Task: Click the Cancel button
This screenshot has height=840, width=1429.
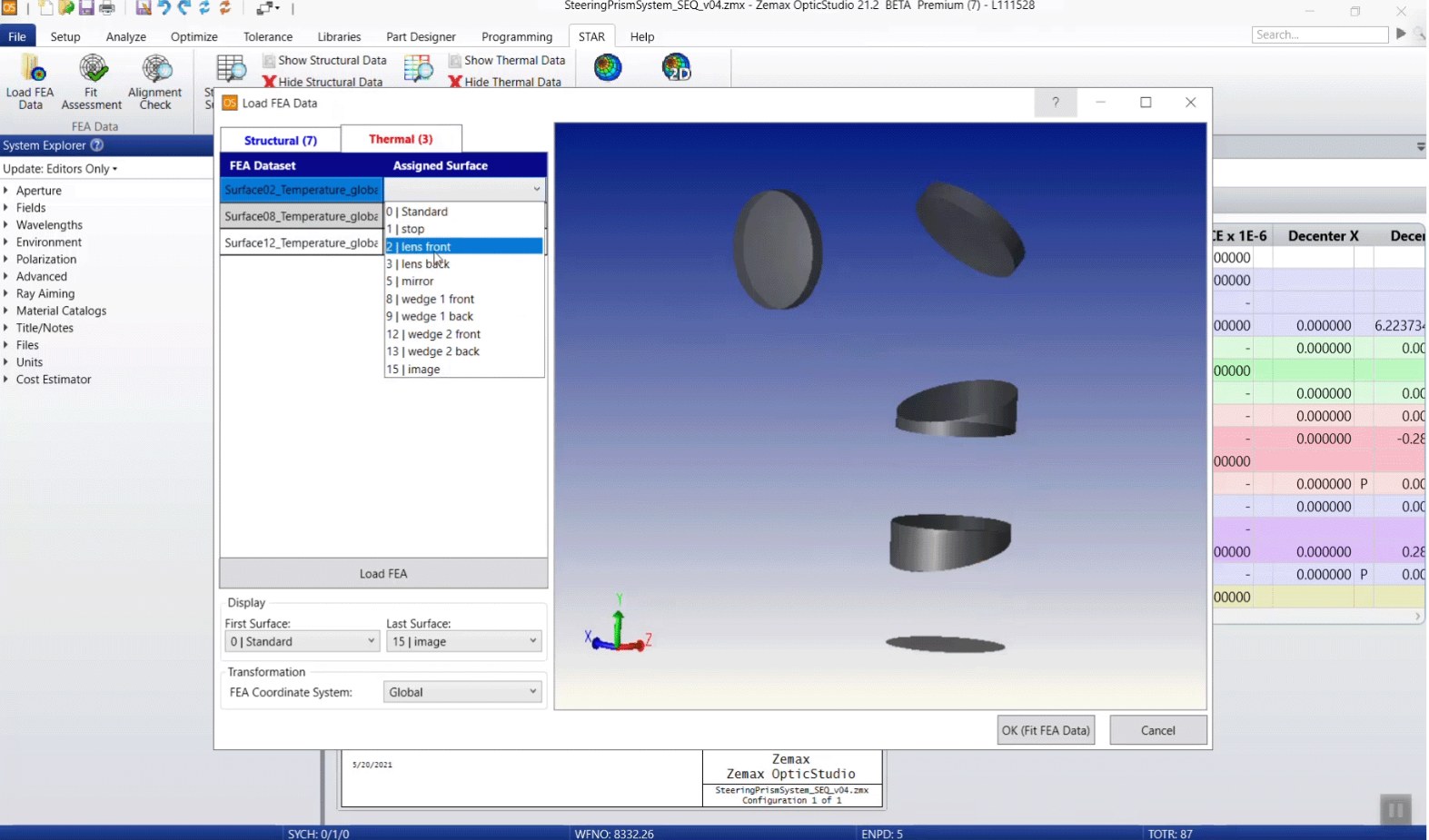Action: [x=1158, y=730]
